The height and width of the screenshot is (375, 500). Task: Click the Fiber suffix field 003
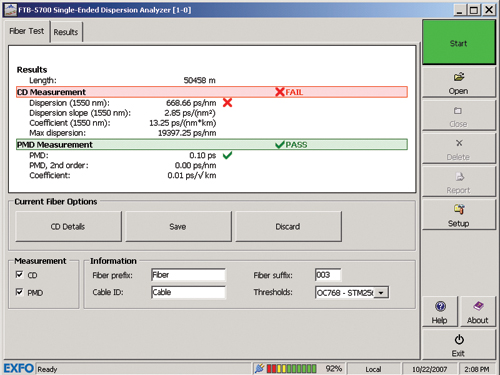[328, 275]
